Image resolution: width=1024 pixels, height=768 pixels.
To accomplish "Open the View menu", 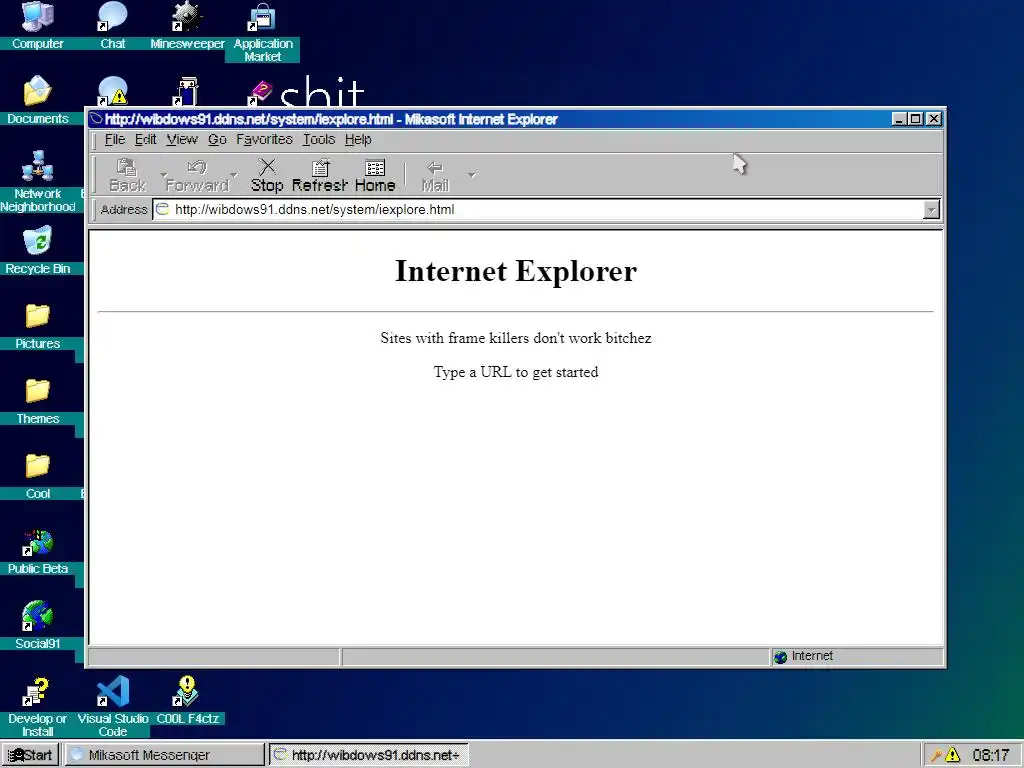I will tap(182, 139).
